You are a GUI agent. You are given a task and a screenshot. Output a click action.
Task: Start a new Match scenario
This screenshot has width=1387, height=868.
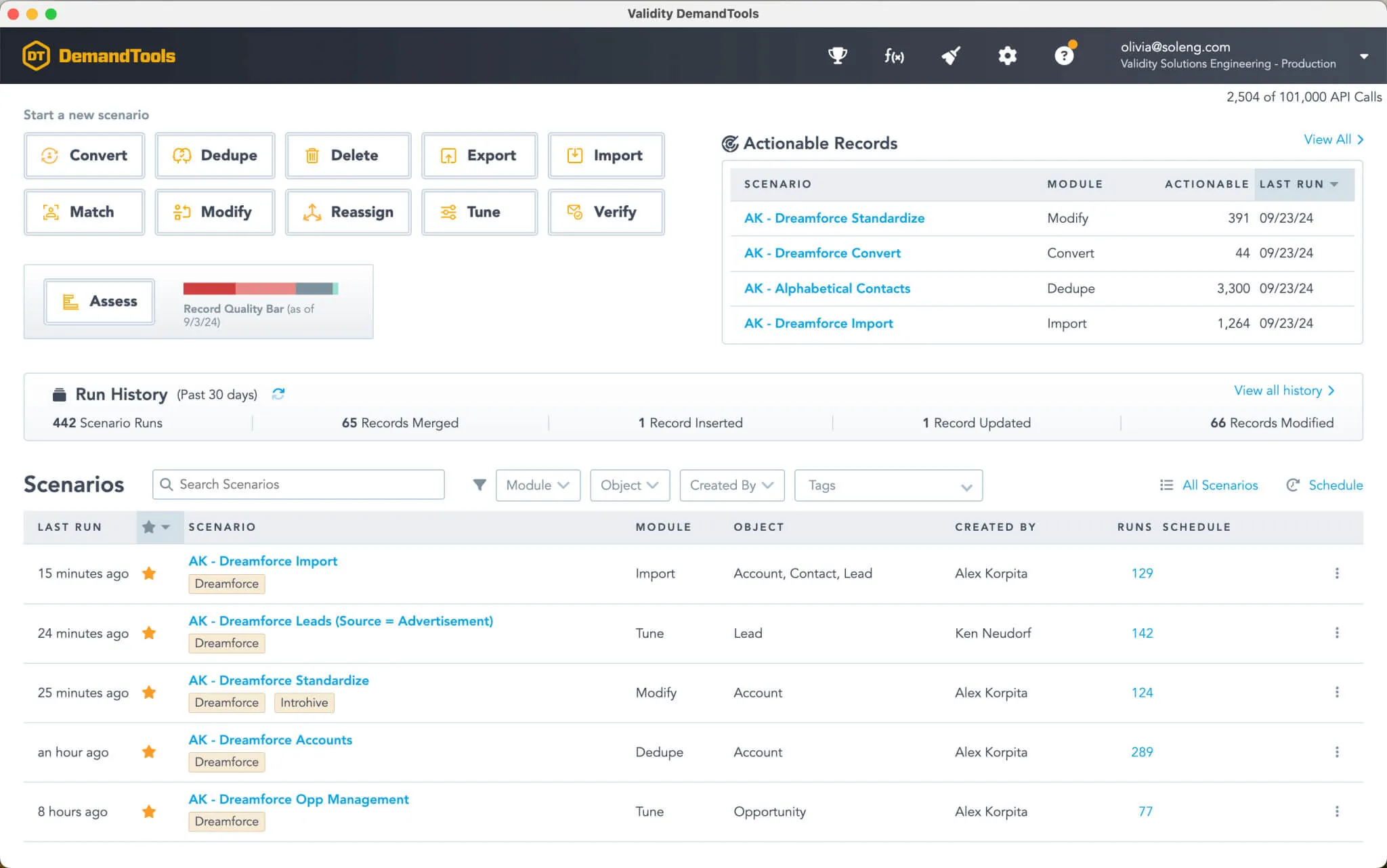(85, 212)
